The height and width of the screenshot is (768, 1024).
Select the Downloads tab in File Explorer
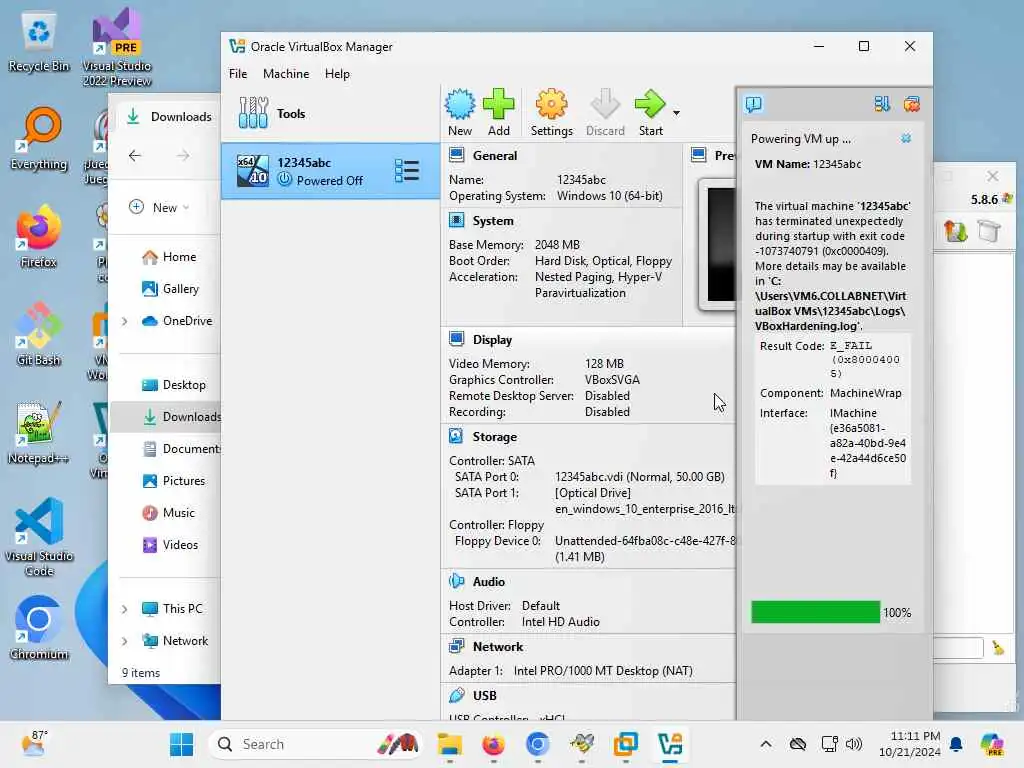(169, 117)
